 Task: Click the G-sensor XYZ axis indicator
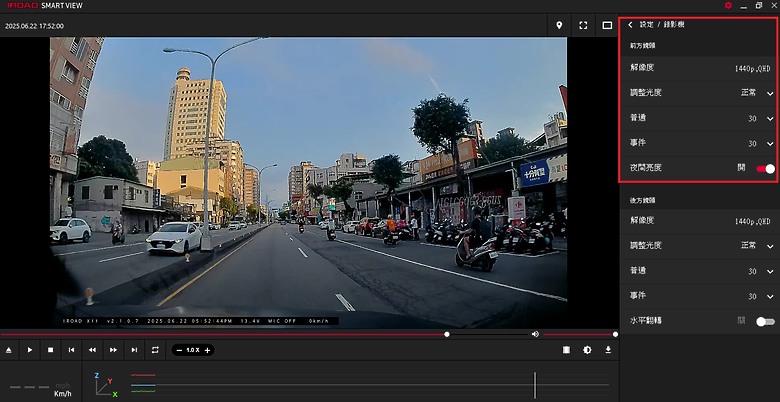pos(106,385)
